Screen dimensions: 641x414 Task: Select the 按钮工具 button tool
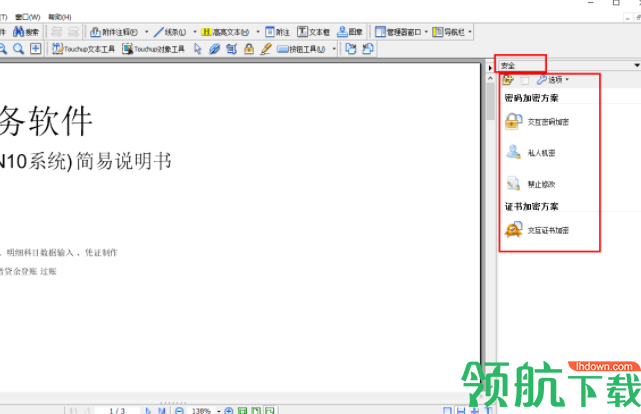pyautogui.click(x=301, y=49)
